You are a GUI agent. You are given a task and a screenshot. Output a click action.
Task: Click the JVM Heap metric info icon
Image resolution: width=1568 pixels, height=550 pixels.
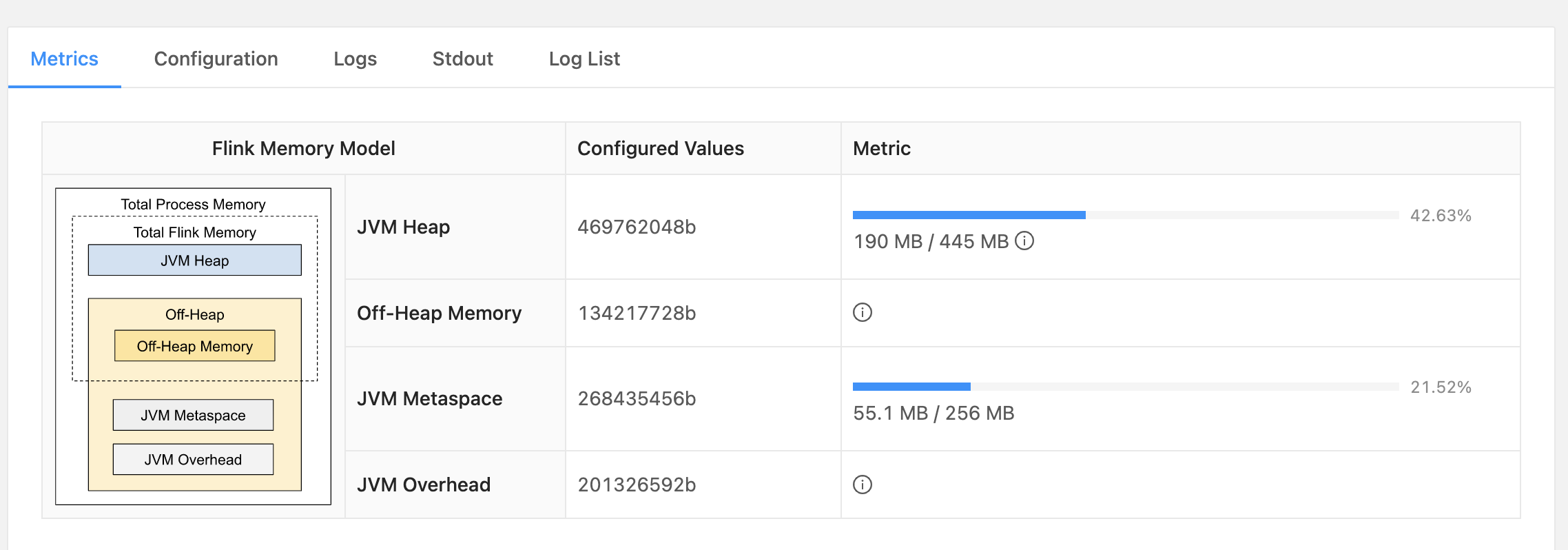pos(1024,241)
